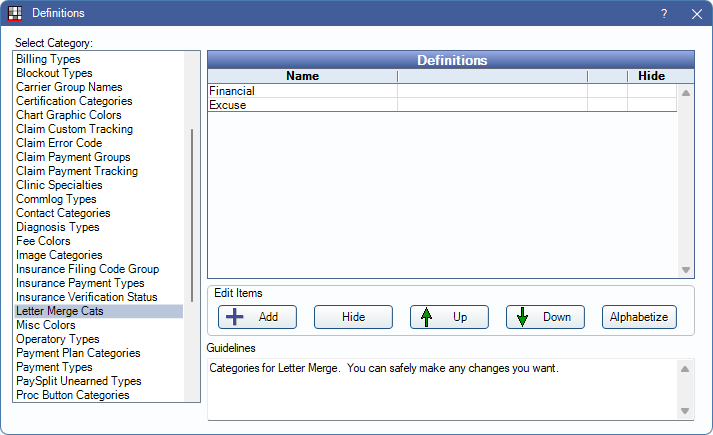Open the Misc Colors category

point(46,325)
